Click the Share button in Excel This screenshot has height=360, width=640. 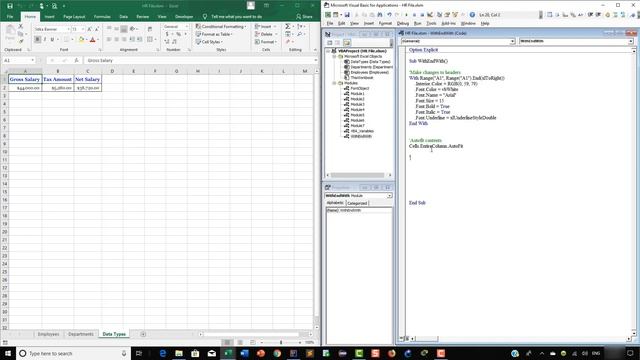coord(304,17)
